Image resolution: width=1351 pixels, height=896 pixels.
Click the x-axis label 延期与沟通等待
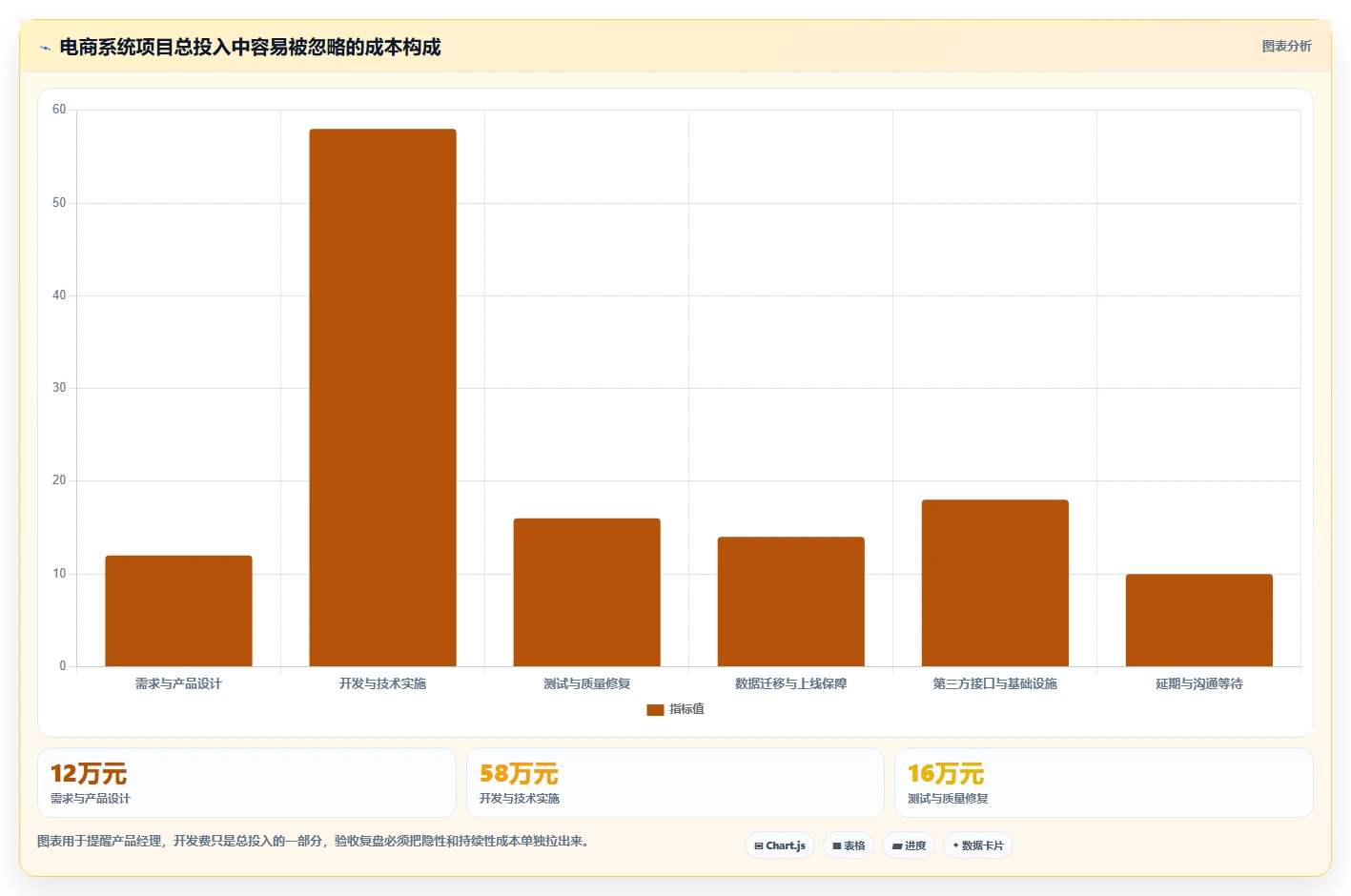click(x=1198, y=683)
